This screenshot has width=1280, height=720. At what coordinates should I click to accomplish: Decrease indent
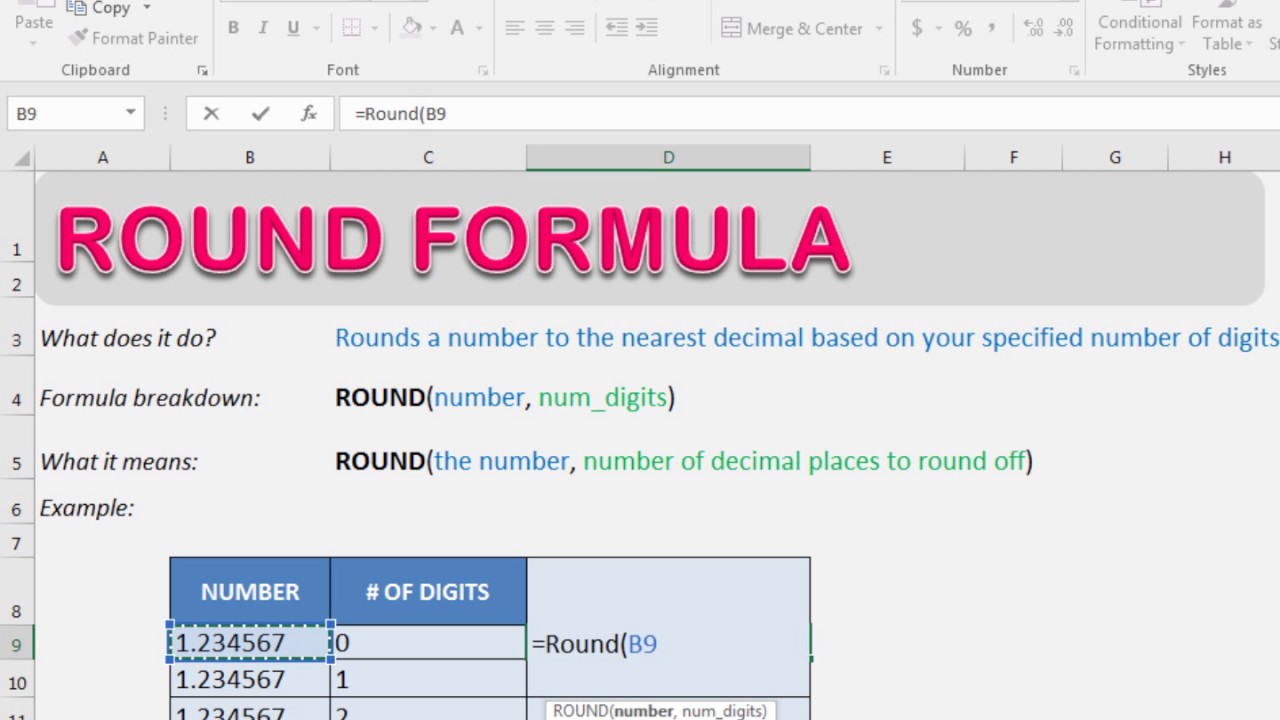(x=616, y=28)
